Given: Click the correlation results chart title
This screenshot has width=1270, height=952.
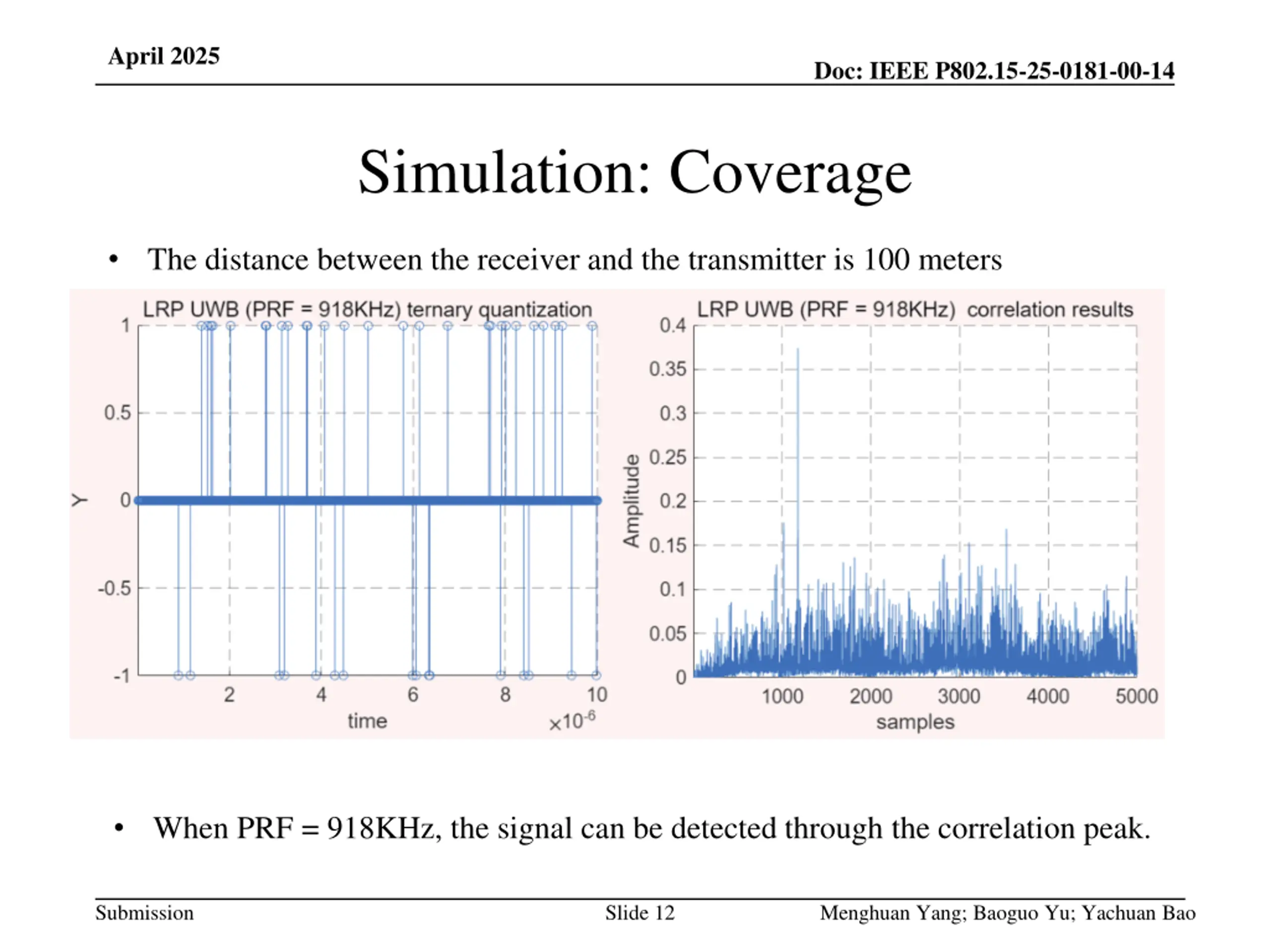Looking at the screenshot, I should point(915,309).
